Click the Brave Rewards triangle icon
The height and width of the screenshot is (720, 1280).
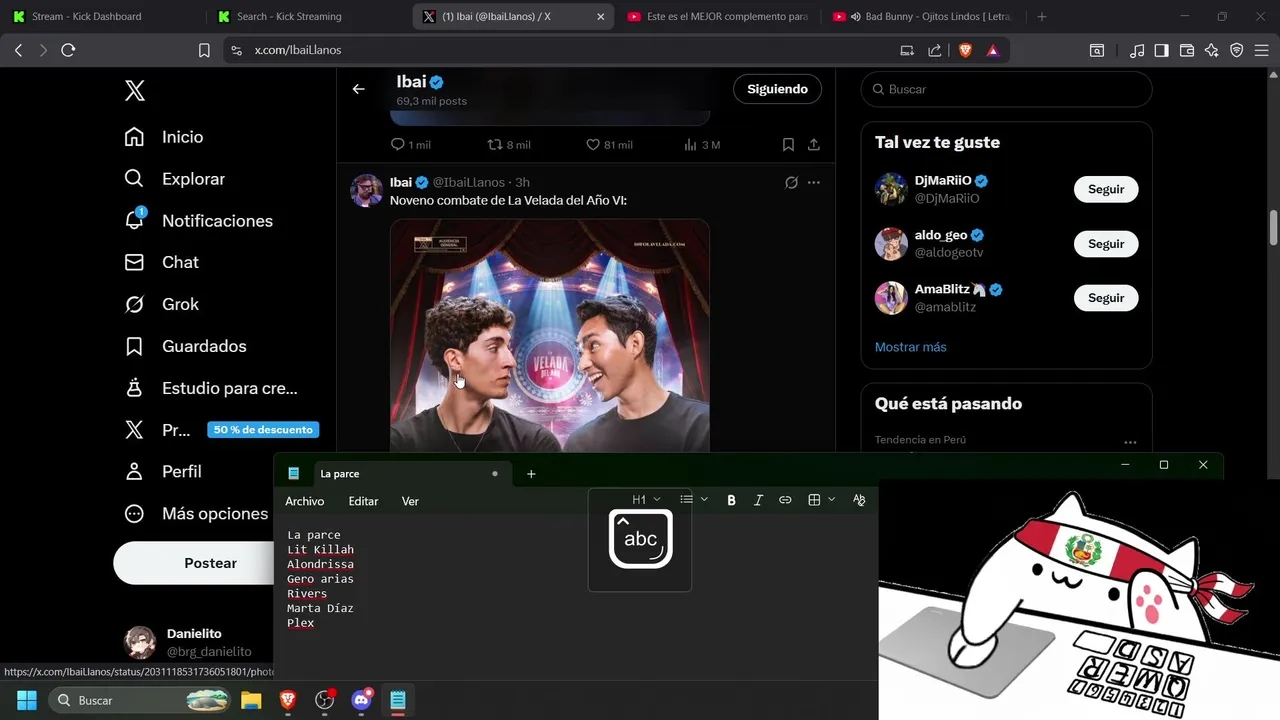pyautogui.click(x=993, y=50)
